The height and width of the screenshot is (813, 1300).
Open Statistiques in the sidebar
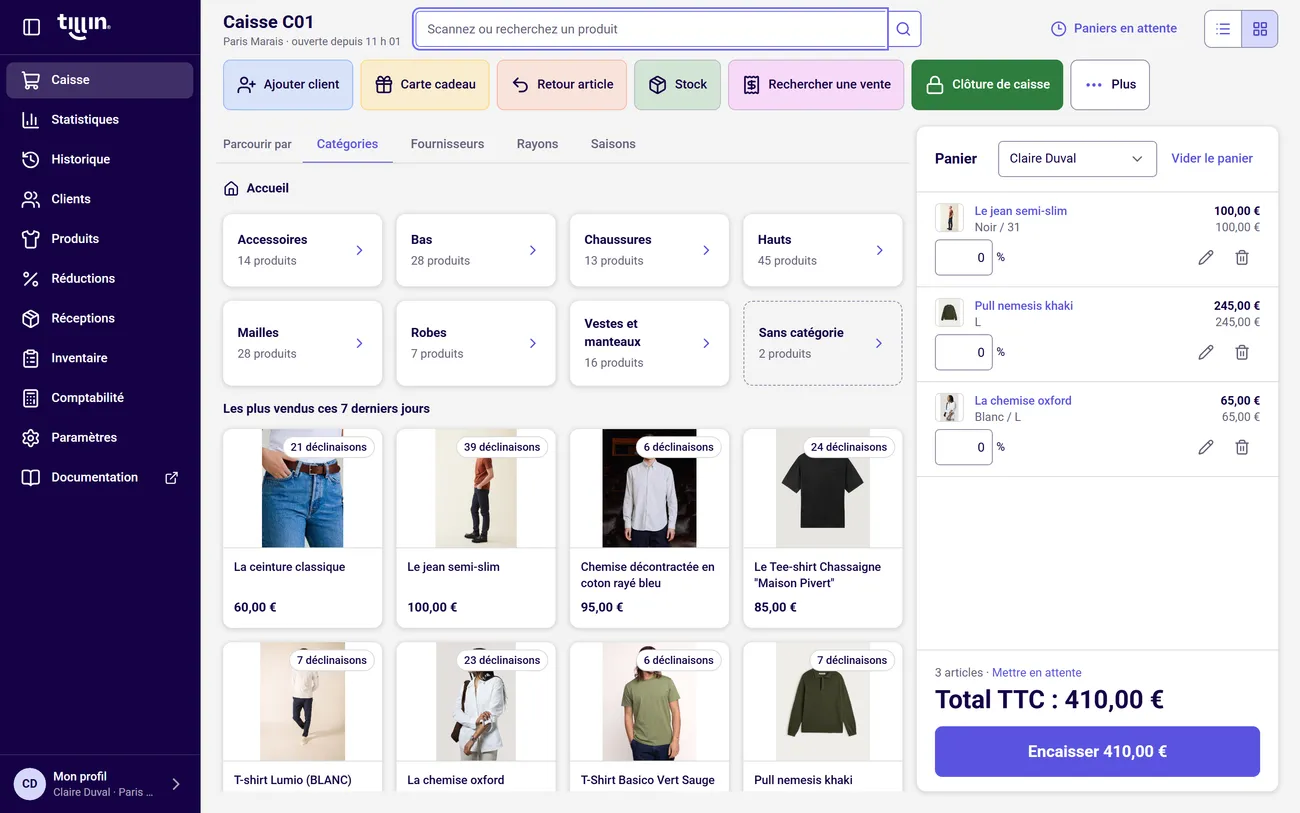99,120
